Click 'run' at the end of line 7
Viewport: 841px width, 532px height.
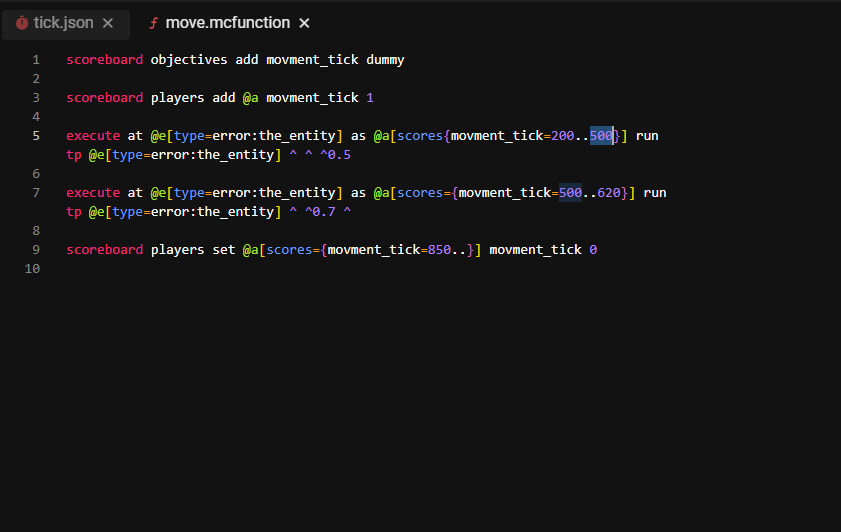pyautogui.click(x=655, y=193)
